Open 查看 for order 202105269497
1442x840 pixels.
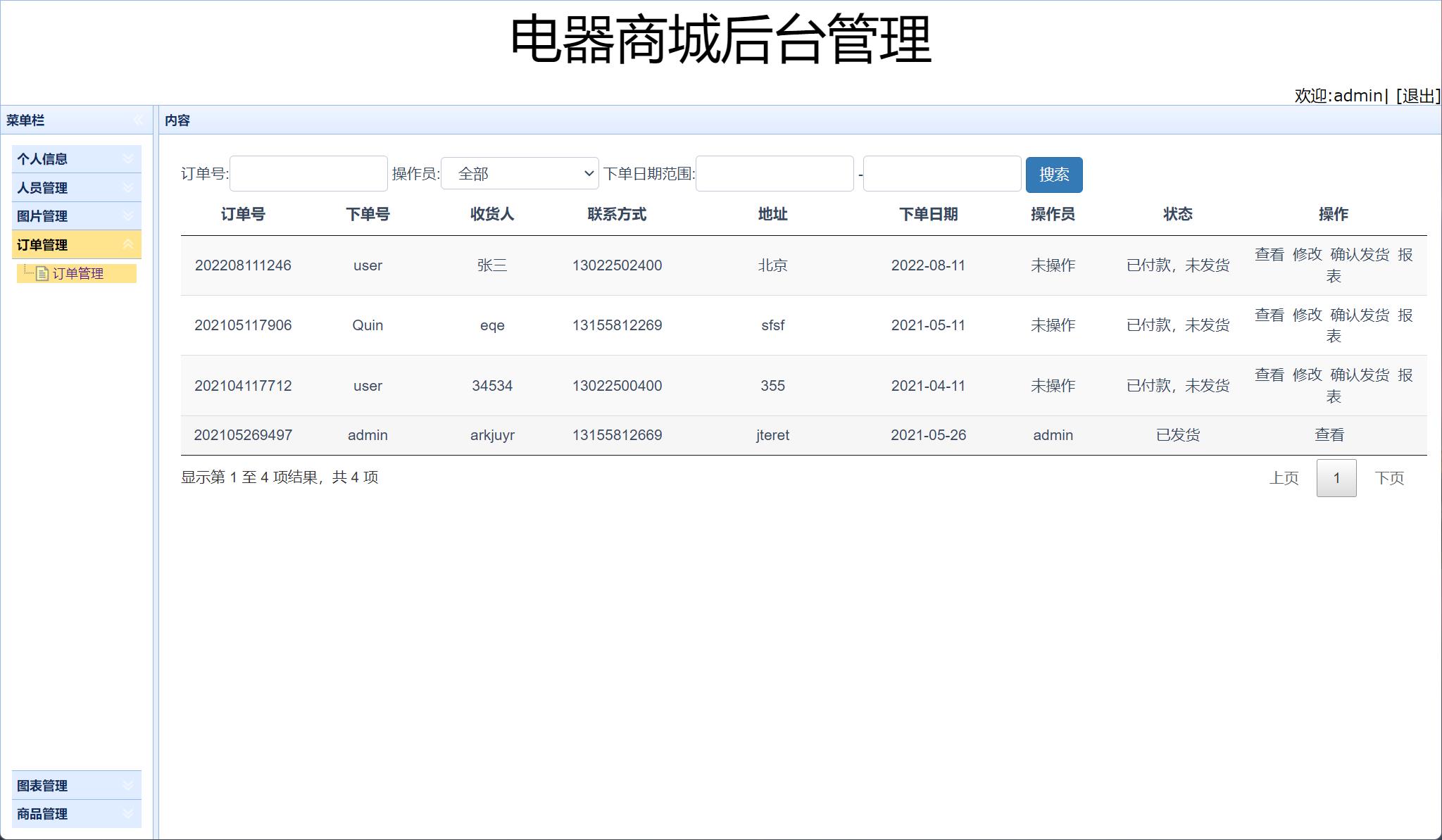click(x=1329, y=434)
